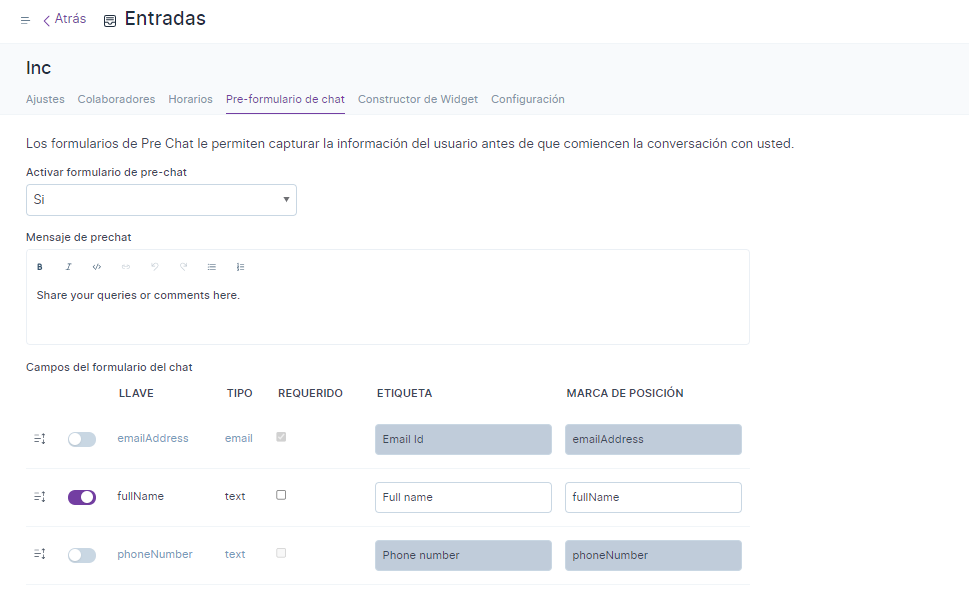Open the Activar formulario de pre-chat dropdown
969x595 pixels.
(x=161, y=200)
